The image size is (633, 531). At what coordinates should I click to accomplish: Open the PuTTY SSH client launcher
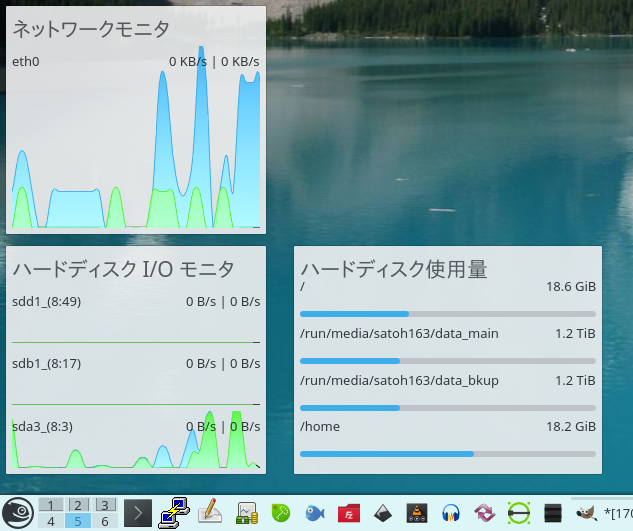174,513
